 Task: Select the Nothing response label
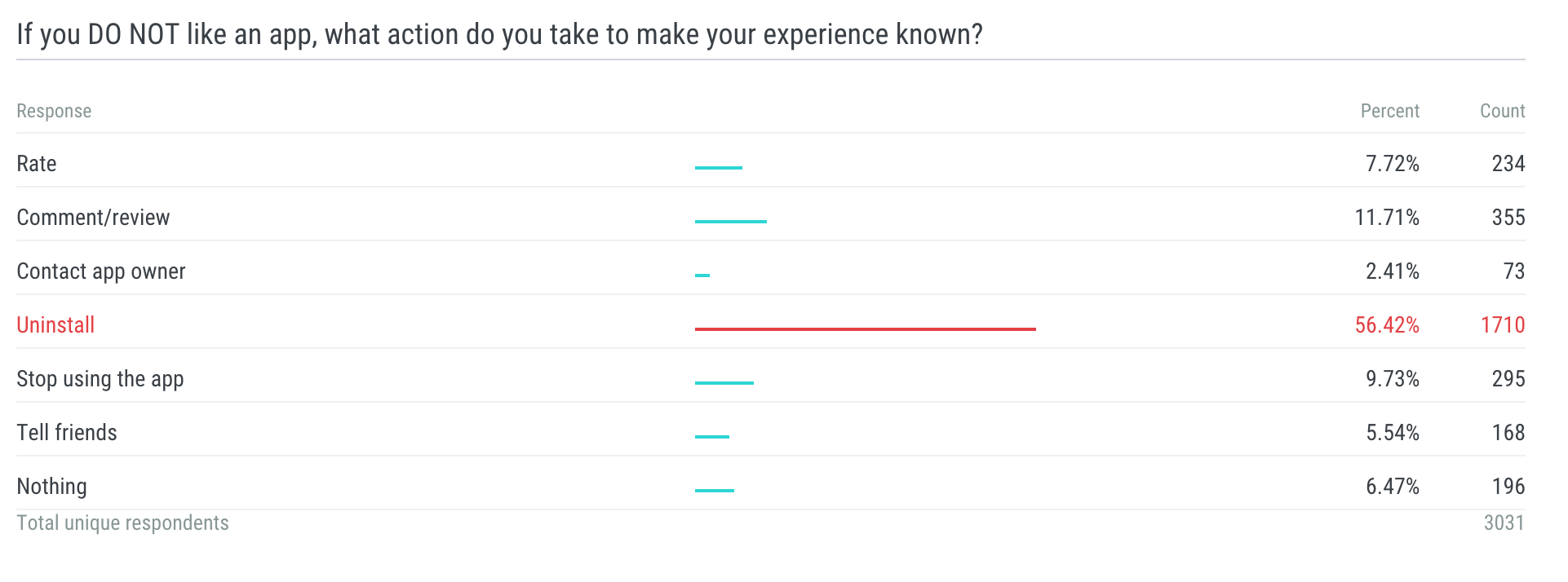click(51, 487)
